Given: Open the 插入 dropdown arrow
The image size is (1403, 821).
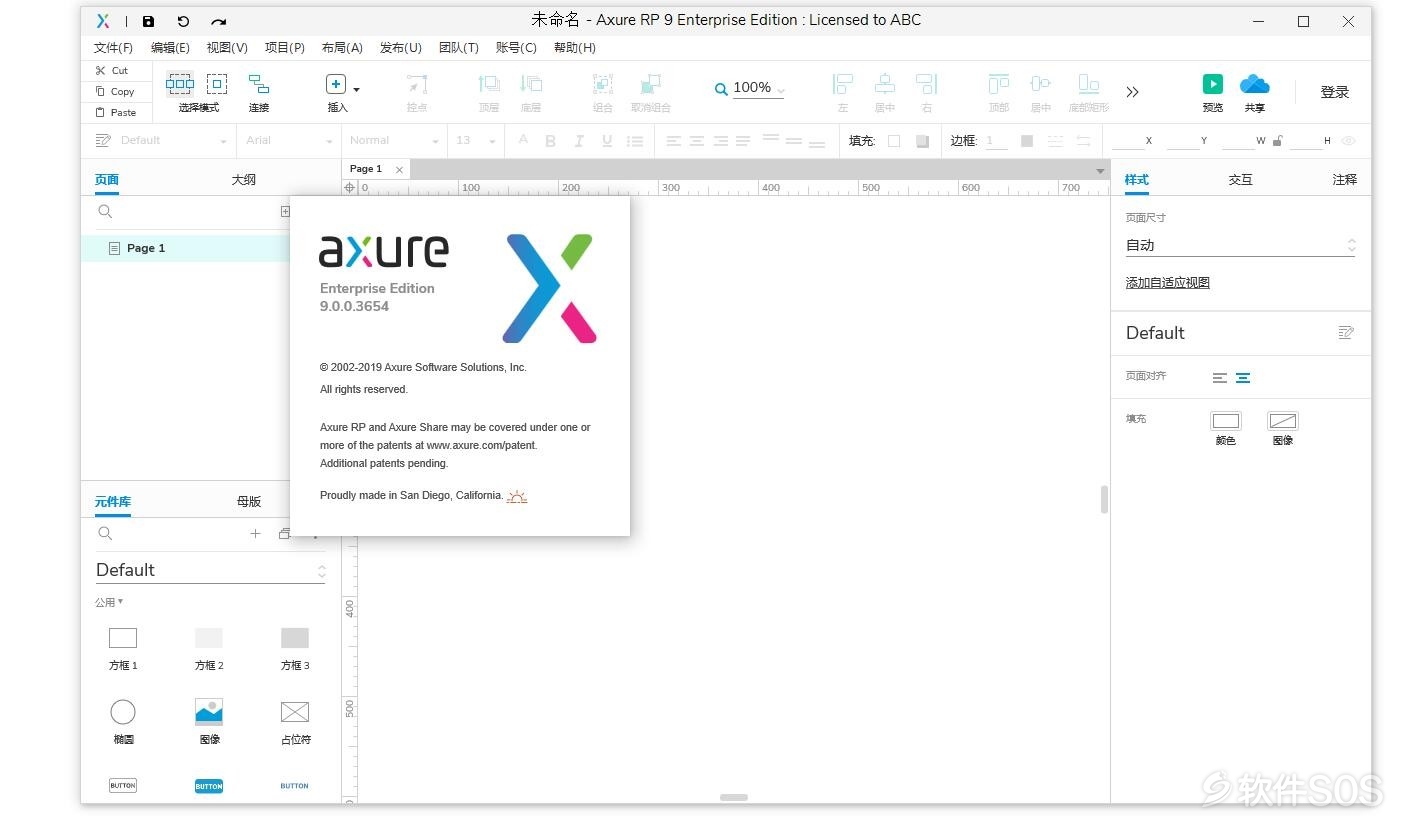Looking at the screenshot, I should 357,89.
